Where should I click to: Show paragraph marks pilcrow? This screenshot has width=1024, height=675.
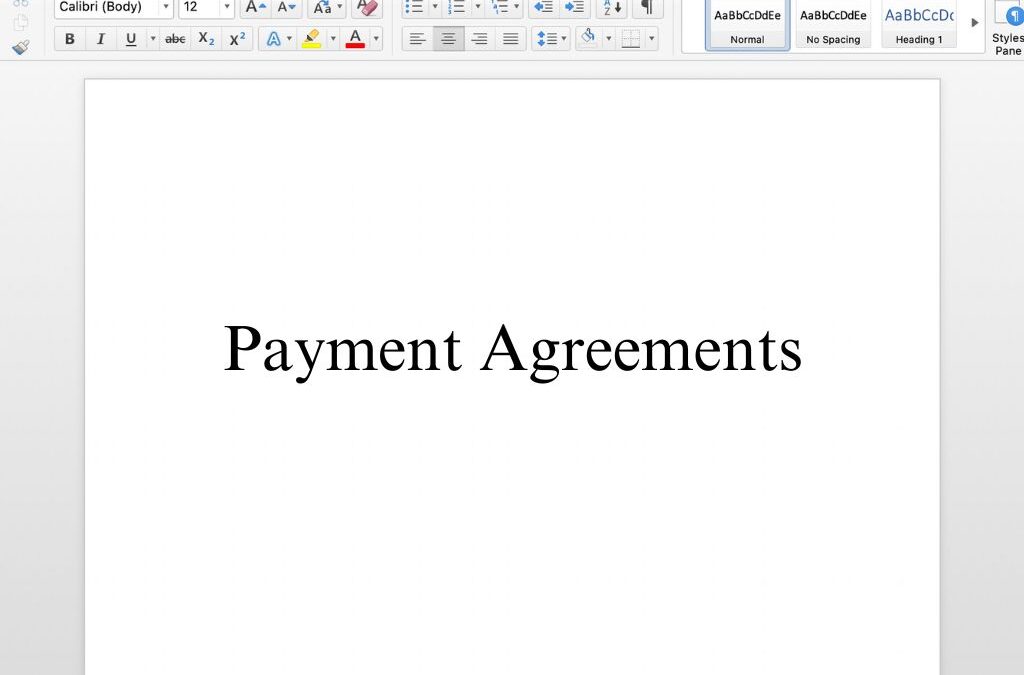coord(647,8)
